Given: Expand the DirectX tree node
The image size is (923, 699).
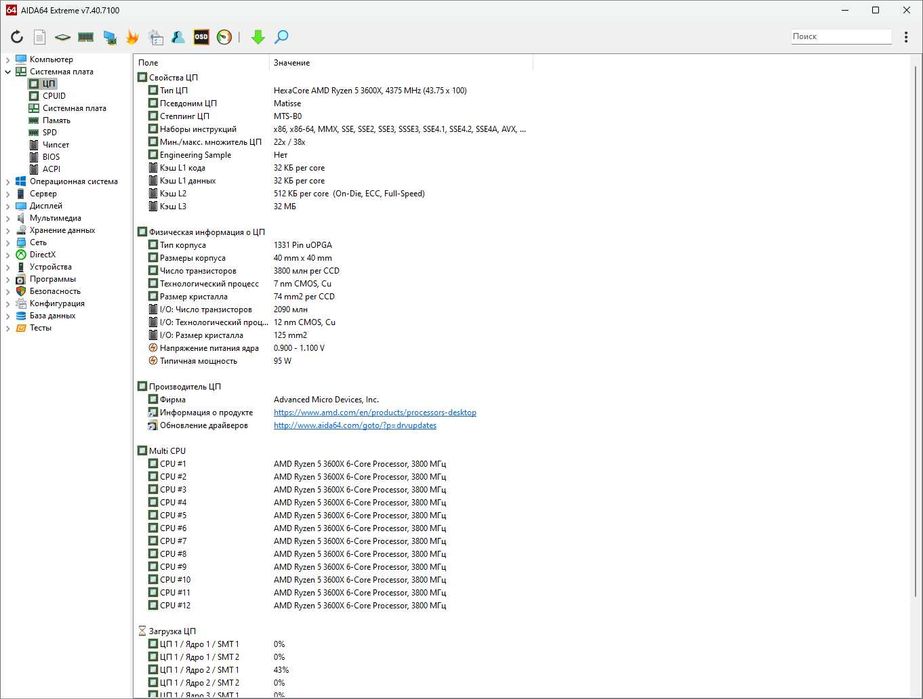Looking at the screenshot, I should click(8, 255).
